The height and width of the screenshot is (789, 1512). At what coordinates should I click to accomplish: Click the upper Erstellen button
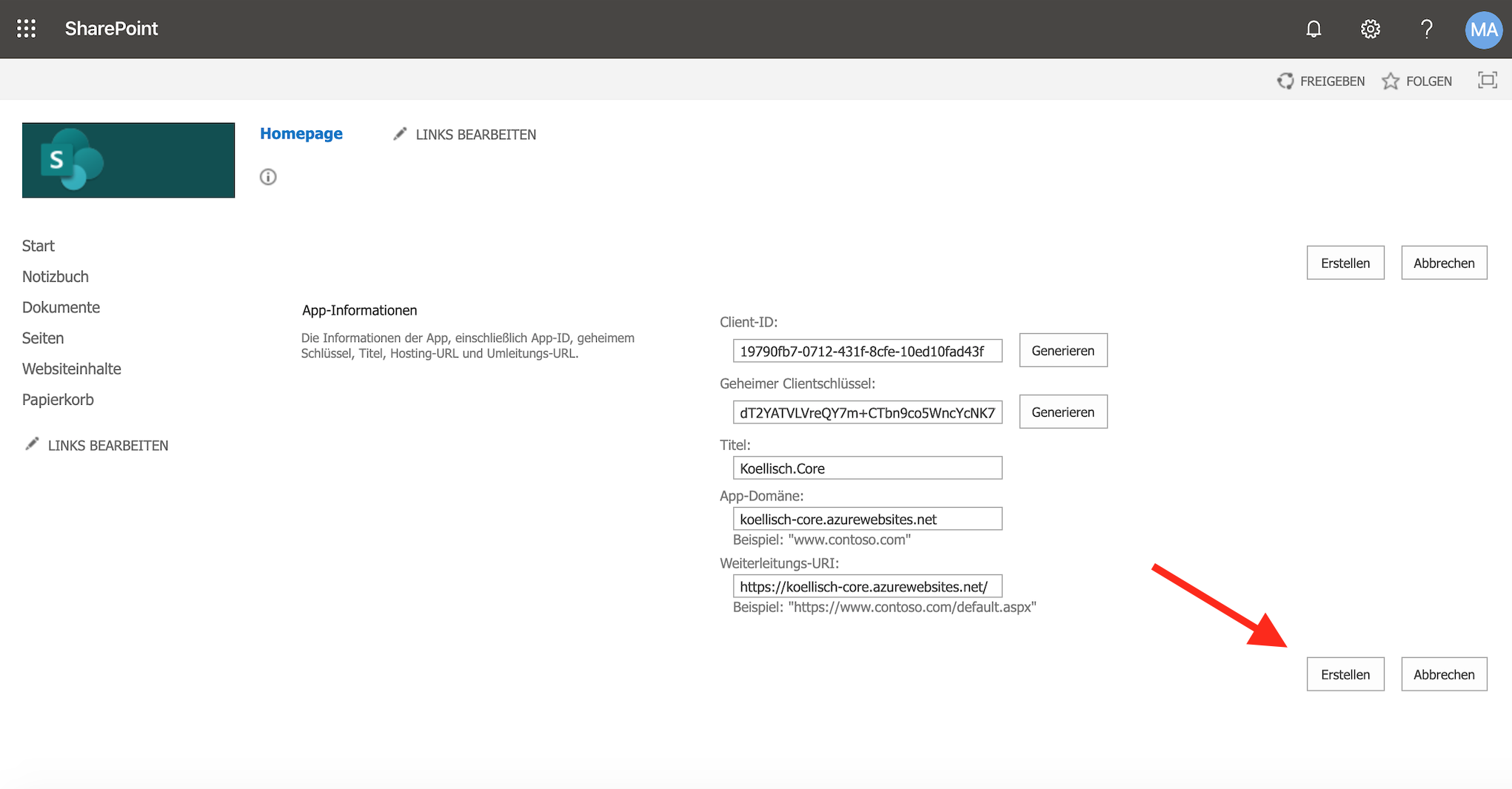click(x=1345, y=263)
